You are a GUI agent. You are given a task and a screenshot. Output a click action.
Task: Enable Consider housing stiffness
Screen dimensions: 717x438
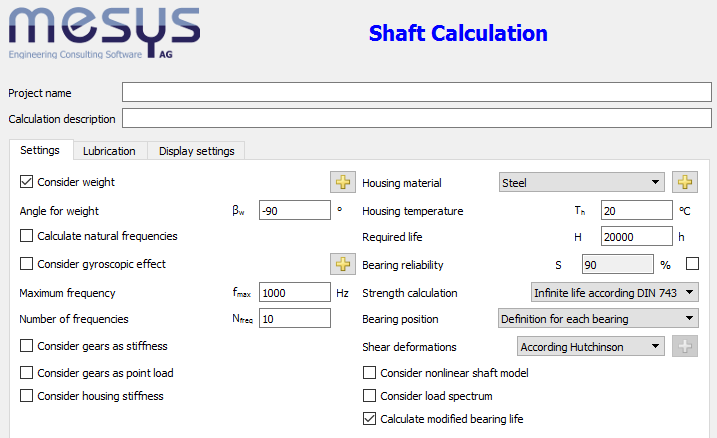[x=27, y=396]
